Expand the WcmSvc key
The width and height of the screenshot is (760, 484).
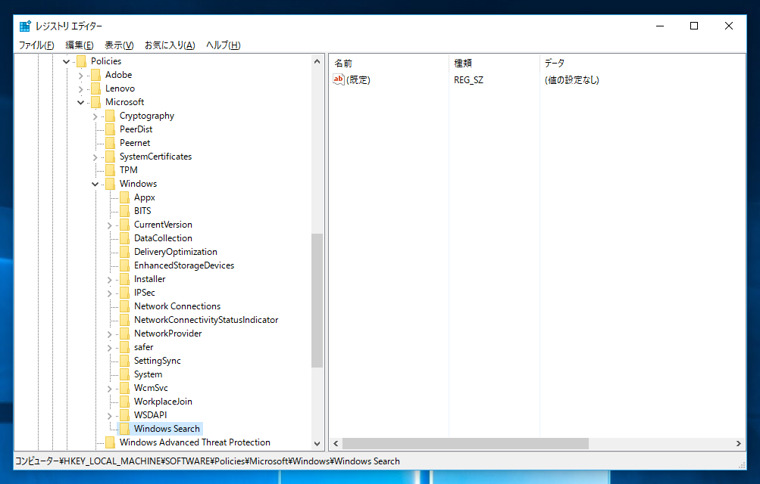pyautogui.click(x=110, y=388)
